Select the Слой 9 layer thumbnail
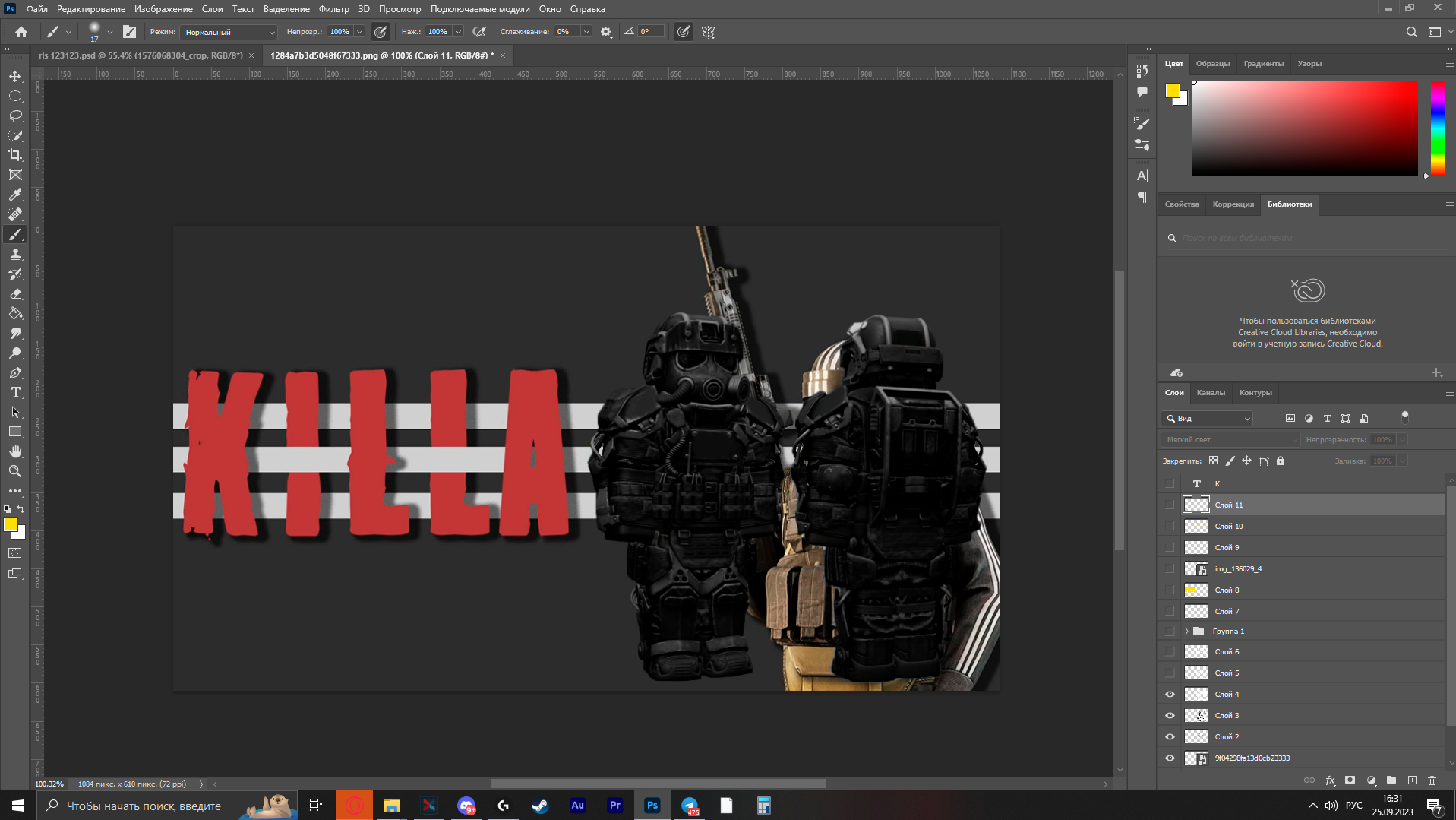This screenshot has width=1456, height=820. 1196,547
